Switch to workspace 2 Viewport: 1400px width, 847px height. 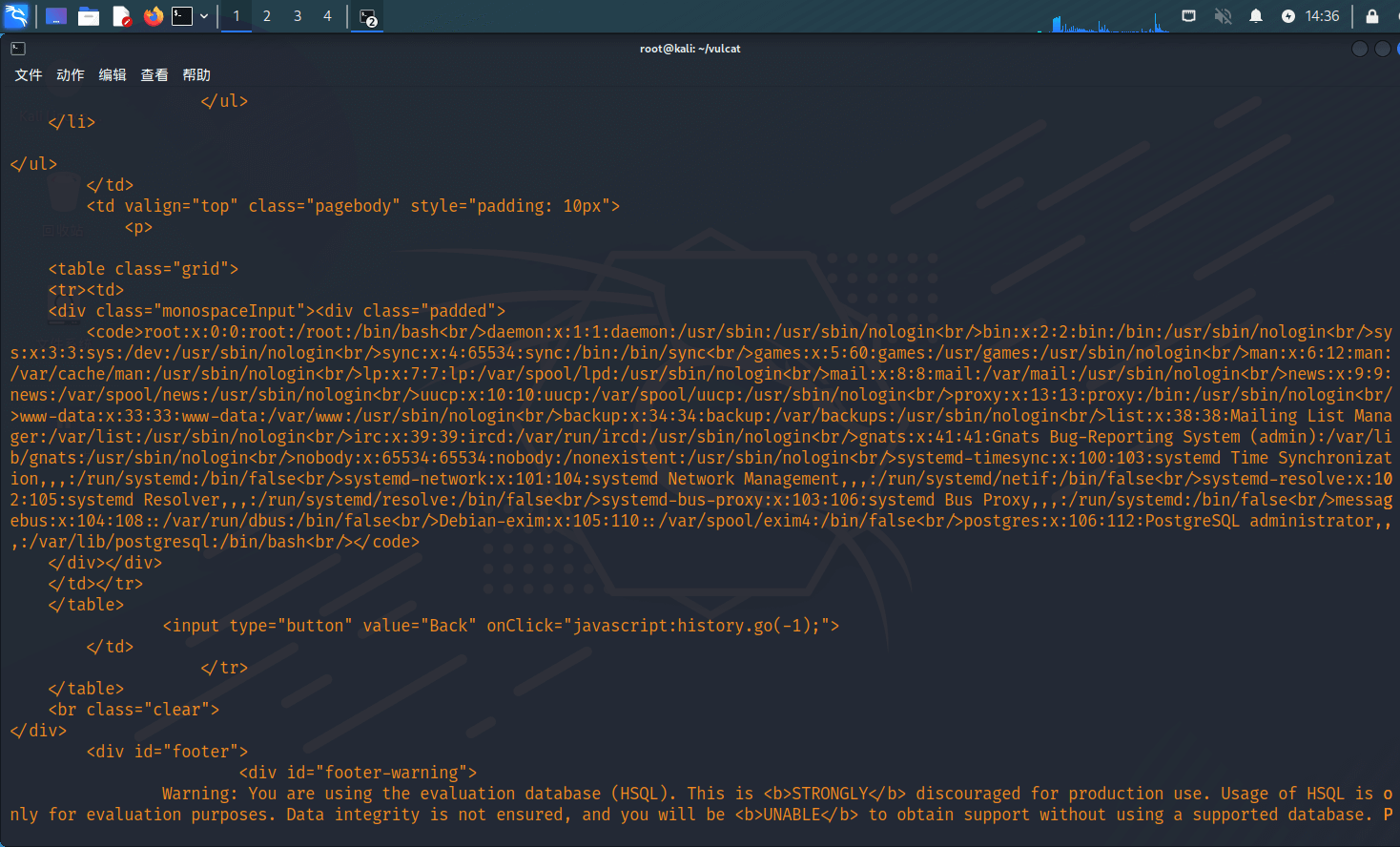point(267,16)
